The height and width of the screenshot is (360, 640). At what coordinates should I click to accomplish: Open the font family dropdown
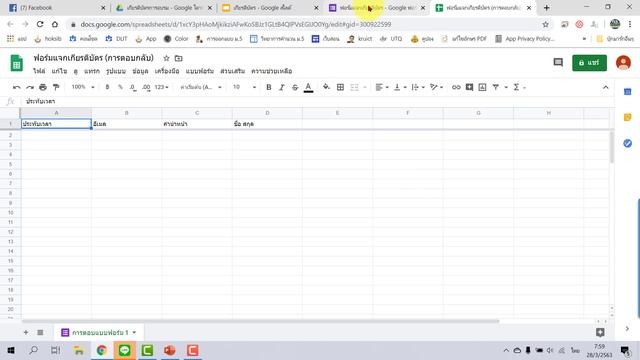point(201,87)
